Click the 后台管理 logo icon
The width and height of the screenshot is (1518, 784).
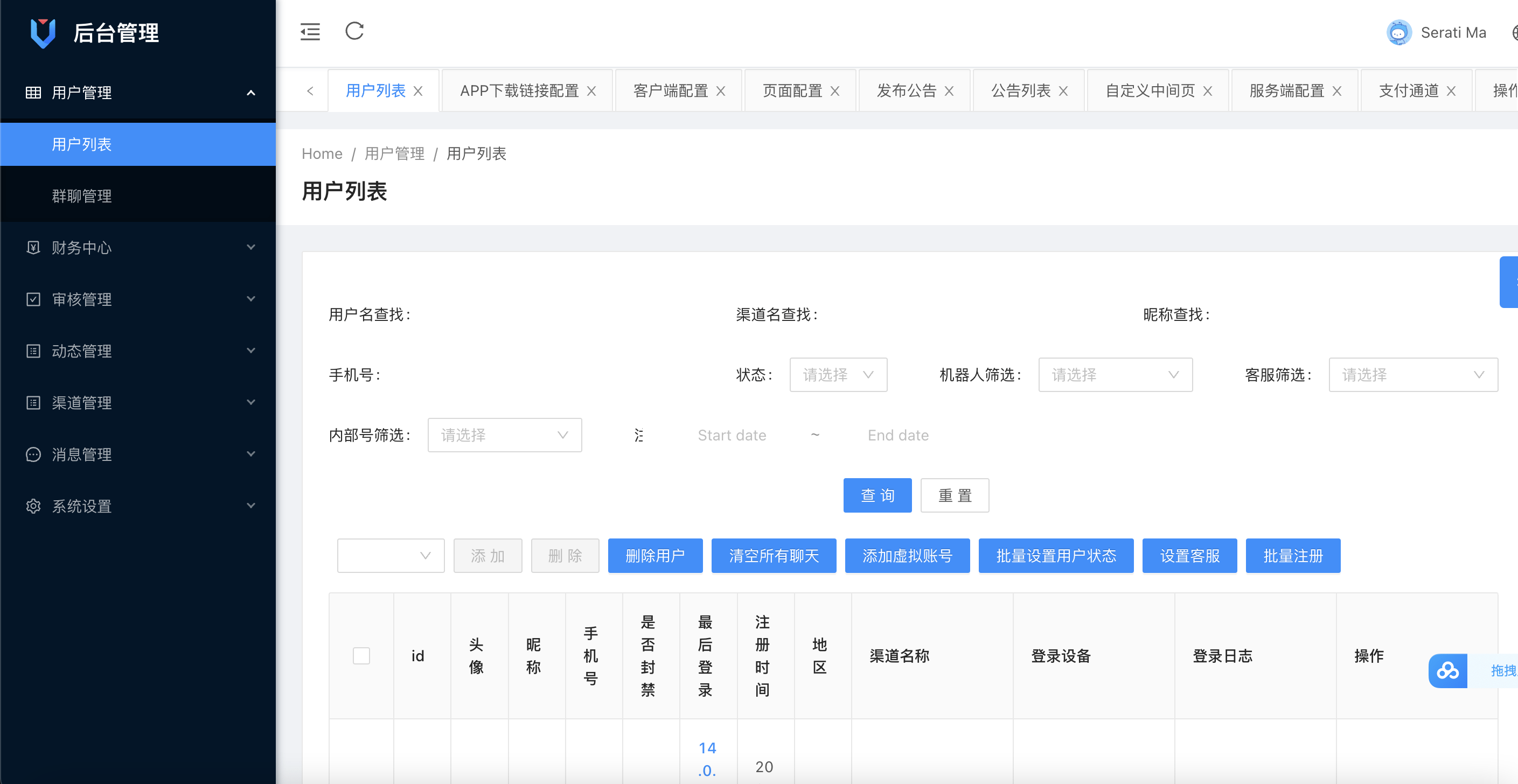tap(43, 33)
